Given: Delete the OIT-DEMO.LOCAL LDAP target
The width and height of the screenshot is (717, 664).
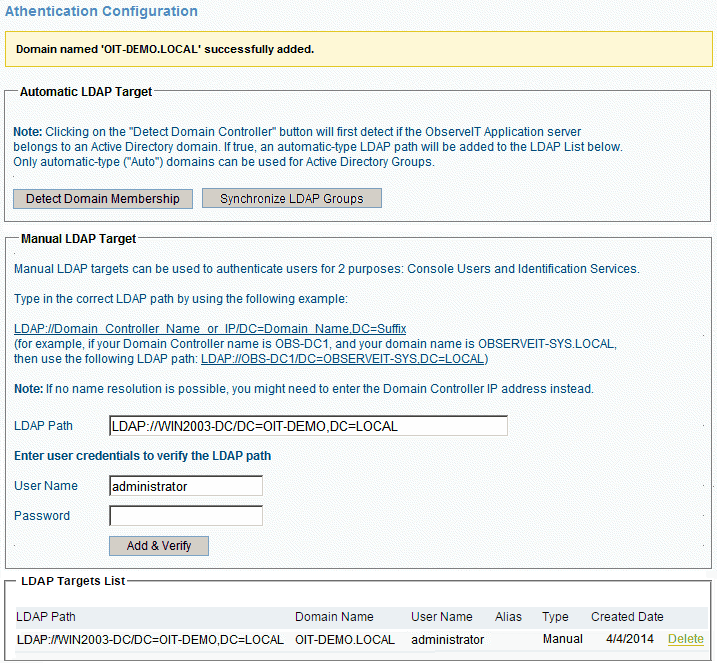Looking at the screenshot, I should pyautogui.click(x=685, y=639).
